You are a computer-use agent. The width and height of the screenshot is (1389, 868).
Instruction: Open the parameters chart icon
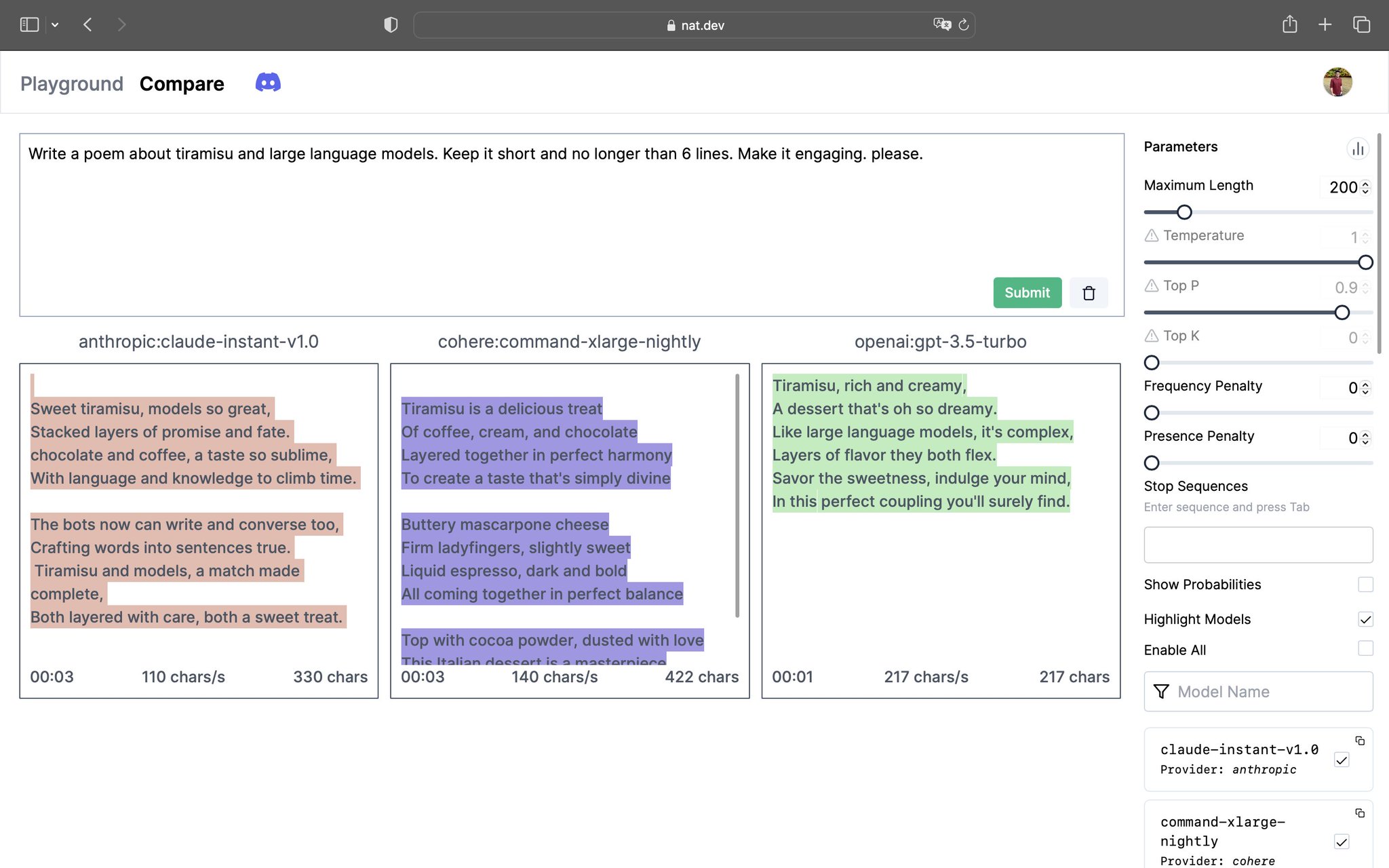coord(1358,149)
